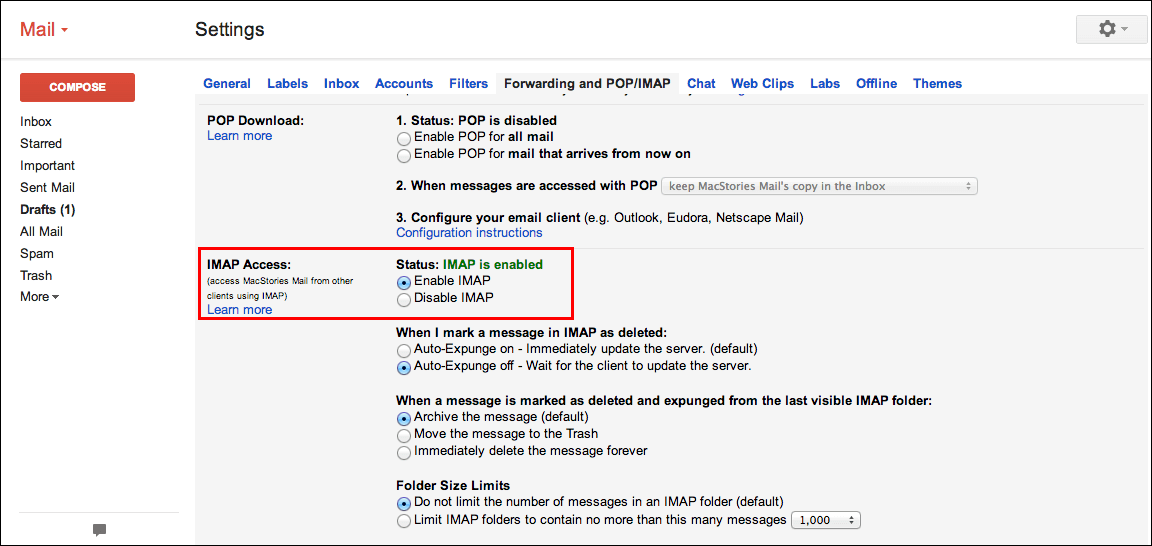Switch to the Offline settings tab
The image size is (1152, 546).
click(x=876, y=84)
